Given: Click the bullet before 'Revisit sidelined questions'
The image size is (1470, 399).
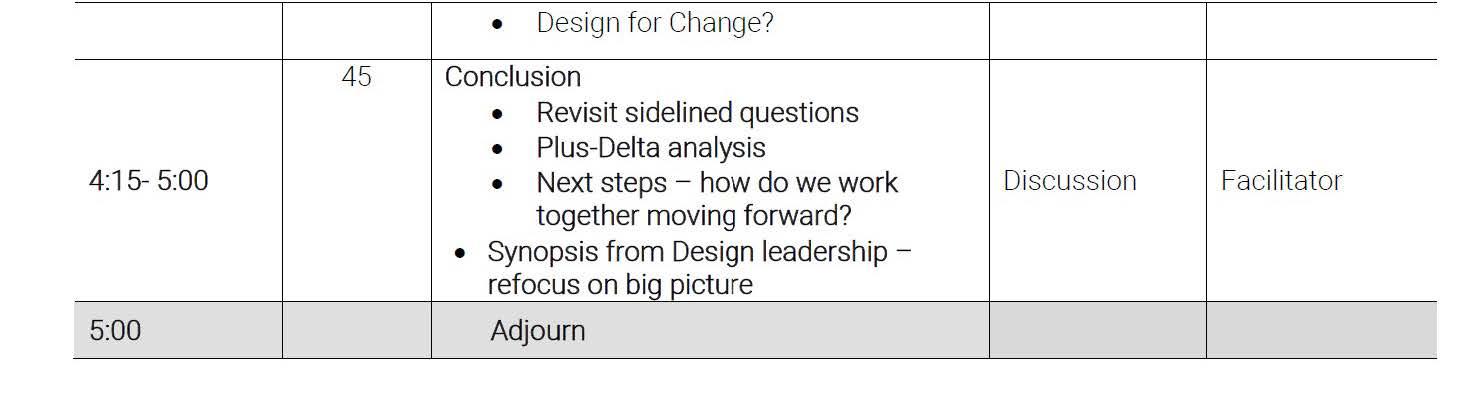Looking at the screenshot, I should 497,115.
